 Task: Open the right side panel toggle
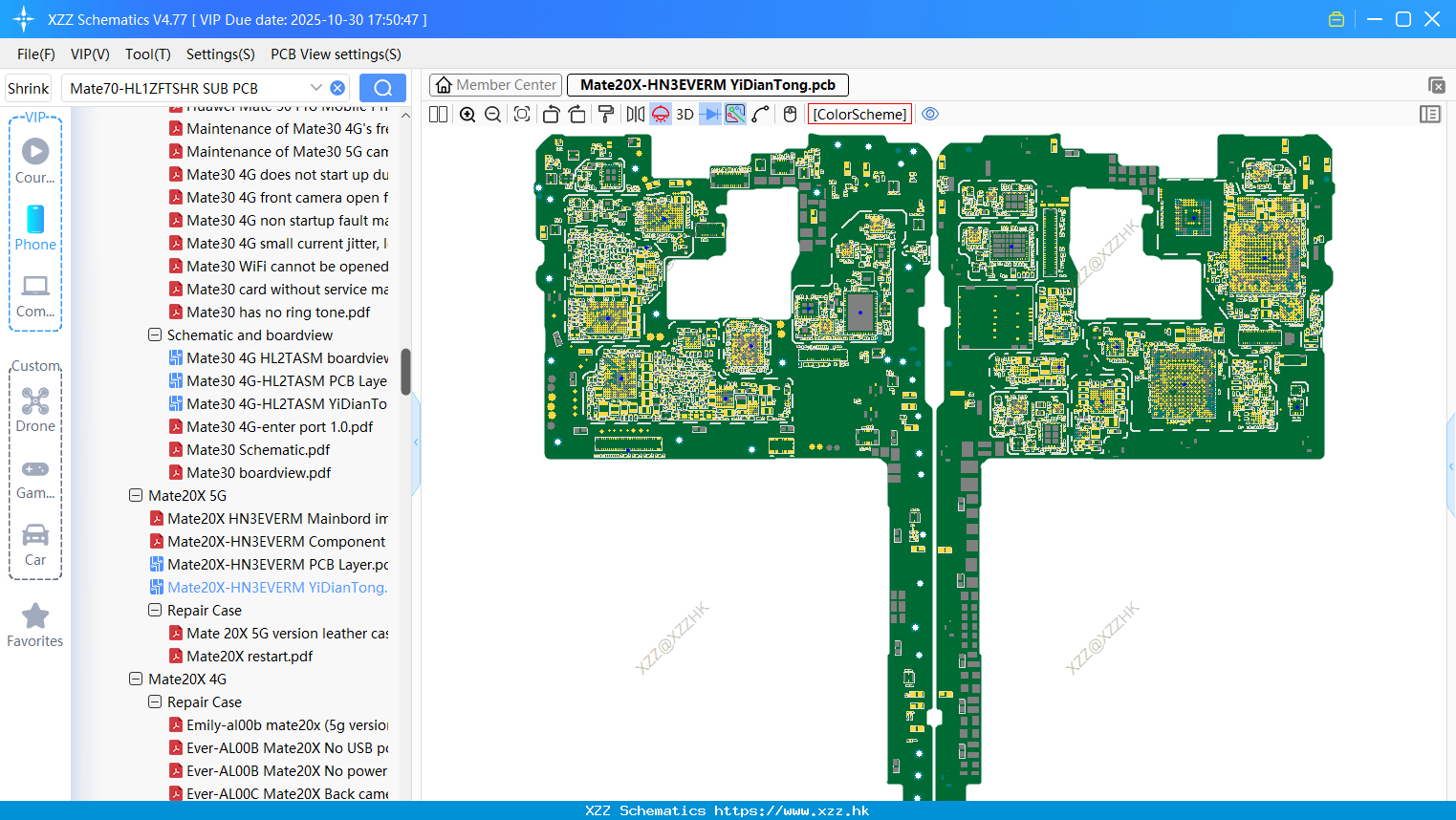pos(1430,114)
